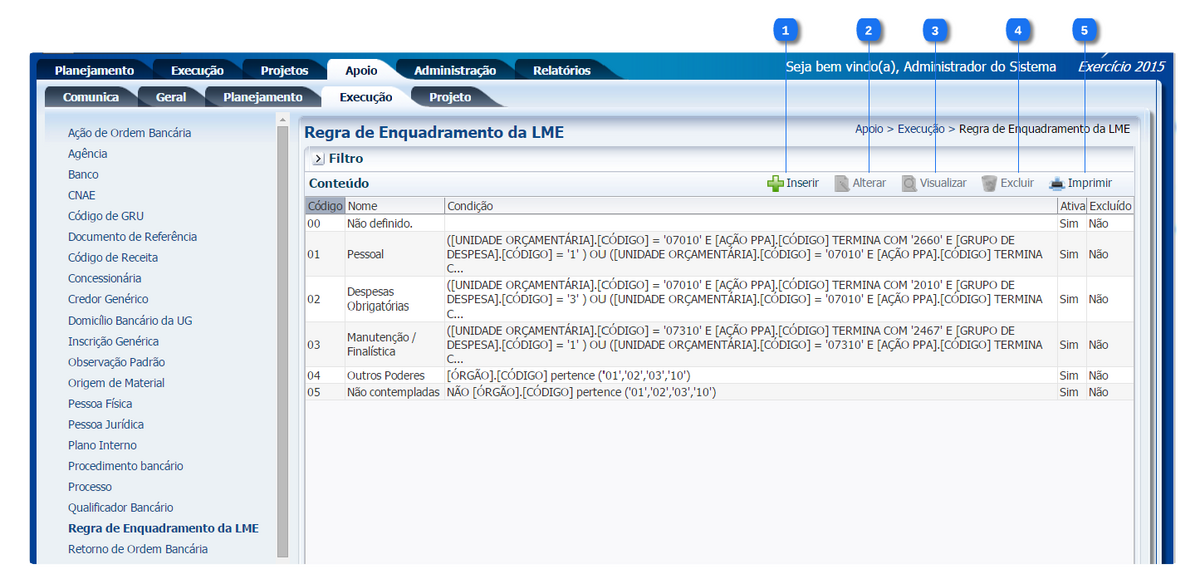The width and height of the screenshot is (1200, 569).
Task: Go to Retorno de Ordem Bancária
Action: (x=137, y=549)
